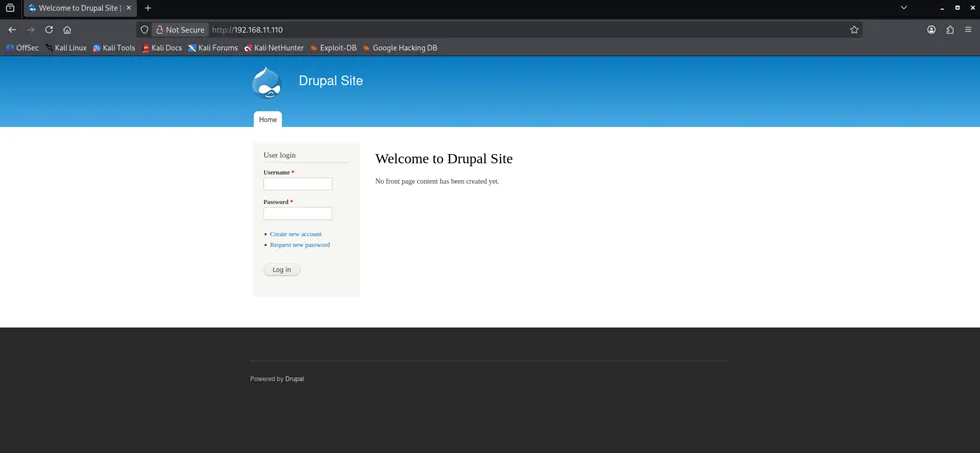Click the forward navigation arrow
The image size is (980, 453).
(30, 29)
